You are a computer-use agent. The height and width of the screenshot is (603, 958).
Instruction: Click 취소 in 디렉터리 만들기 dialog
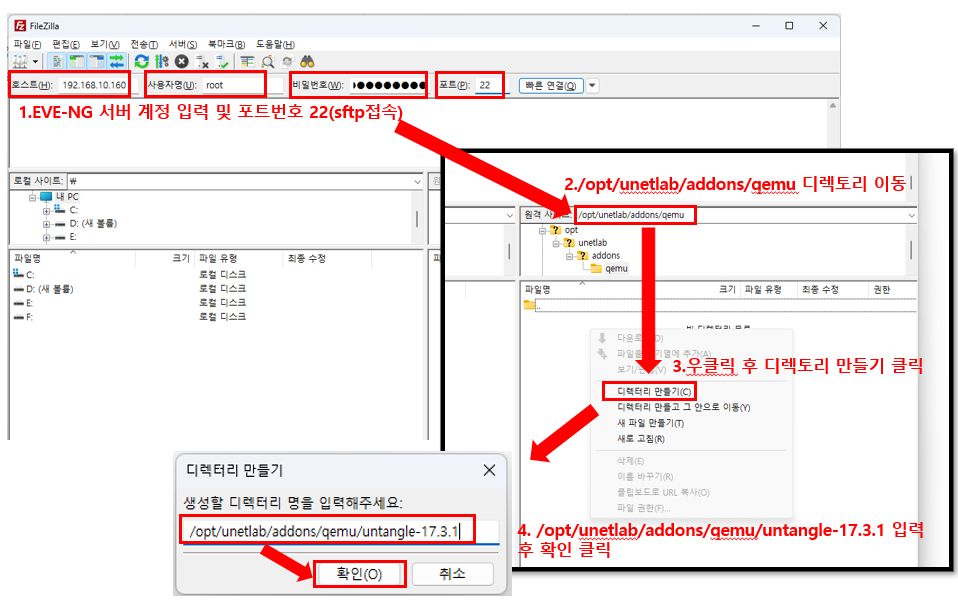[452, 574]
